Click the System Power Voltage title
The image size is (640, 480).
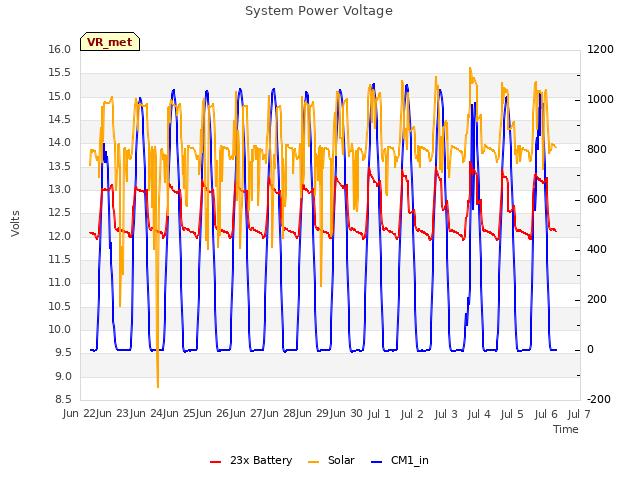pyautogui.click(x=319, y=11)
